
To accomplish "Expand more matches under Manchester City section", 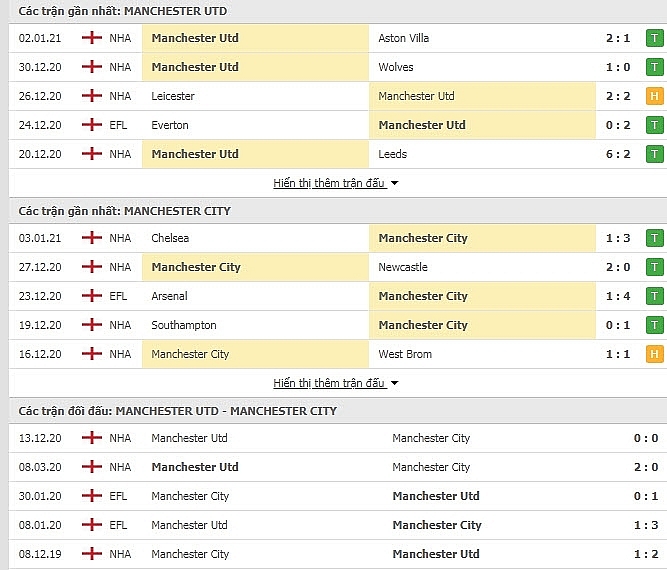I will 329,383.
